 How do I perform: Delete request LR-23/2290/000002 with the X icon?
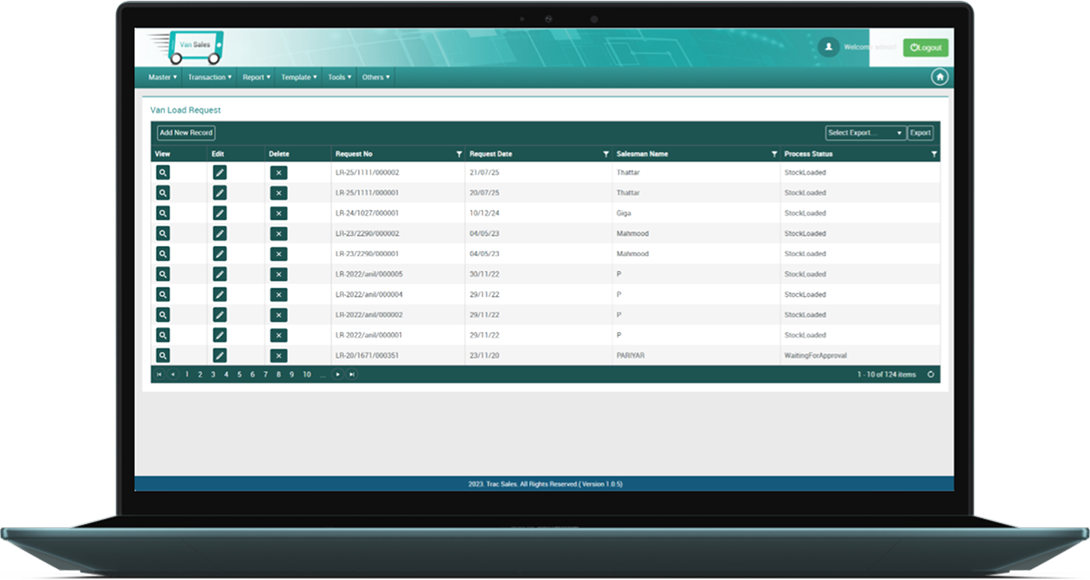[278, 233]
